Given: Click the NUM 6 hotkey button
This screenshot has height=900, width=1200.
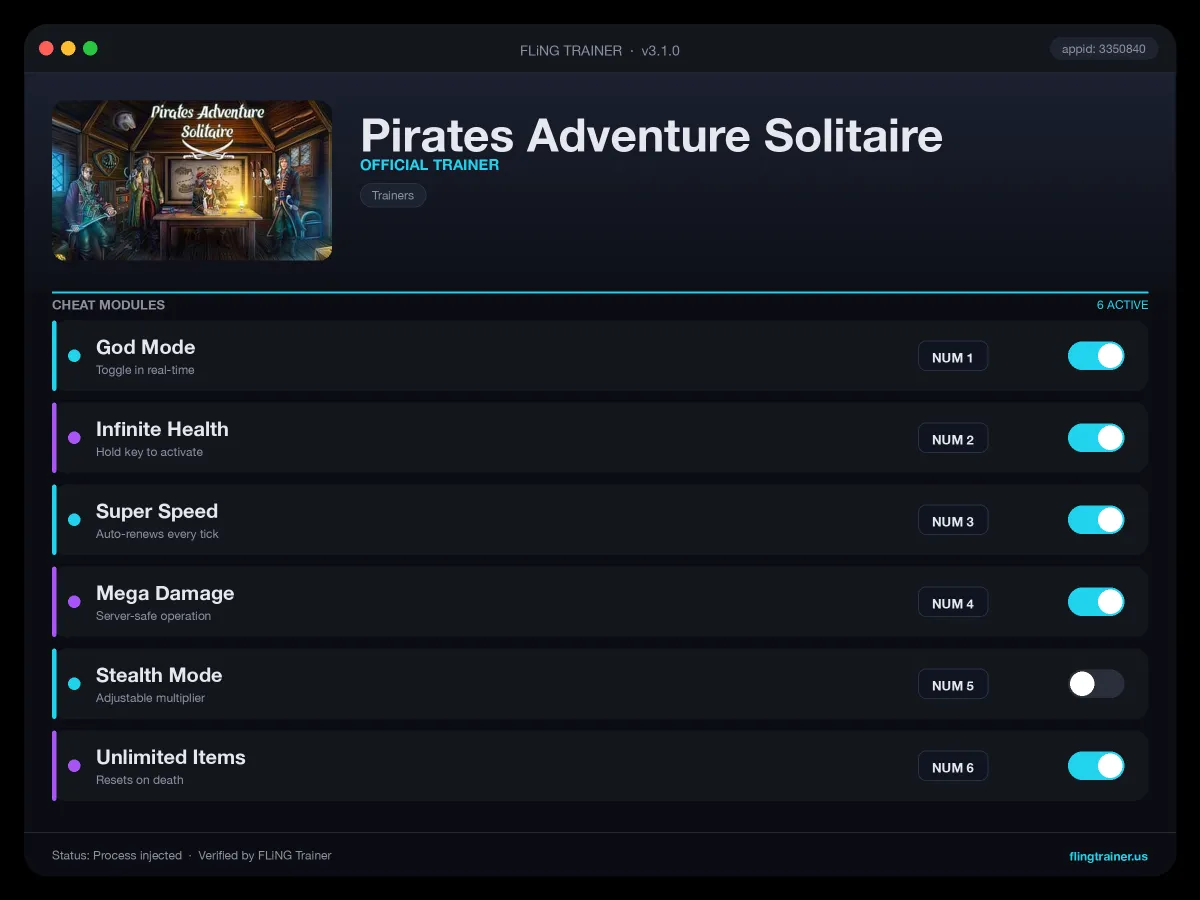Looking at the screenshot, I should [x=953, y=767].
